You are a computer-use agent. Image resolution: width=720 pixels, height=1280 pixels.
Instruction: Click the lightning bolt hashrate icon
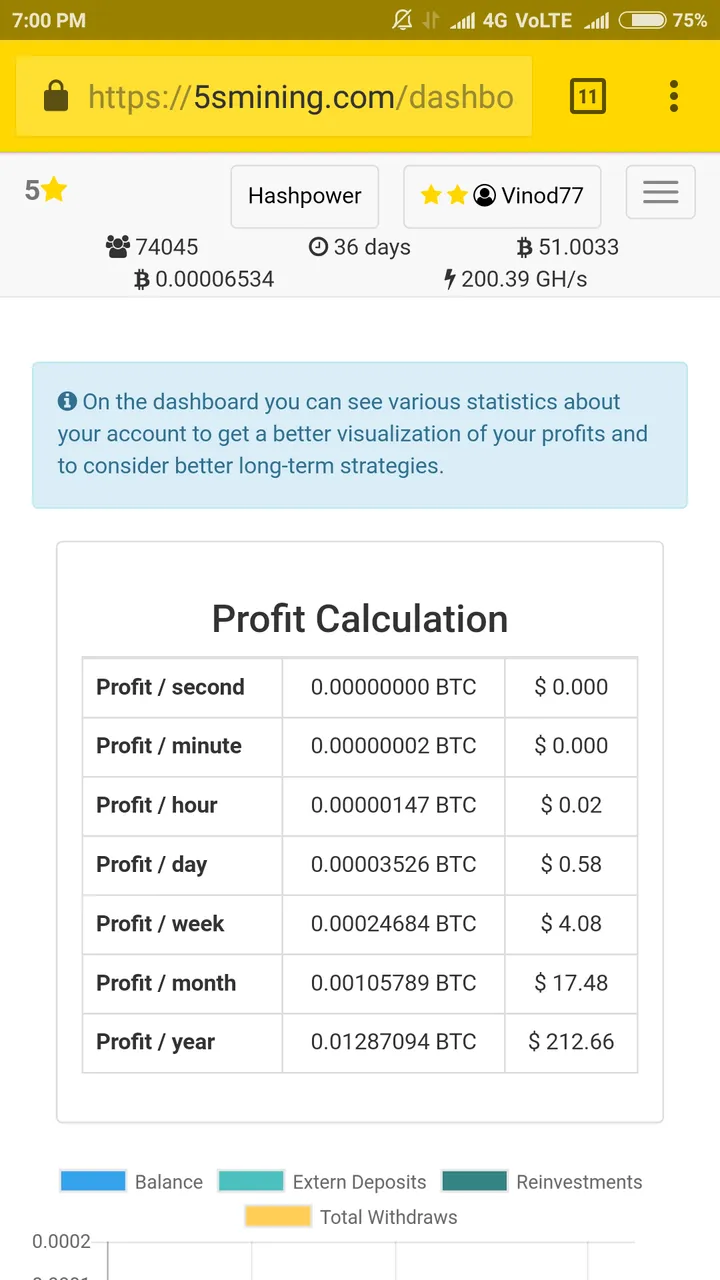[x=449, y=279]
